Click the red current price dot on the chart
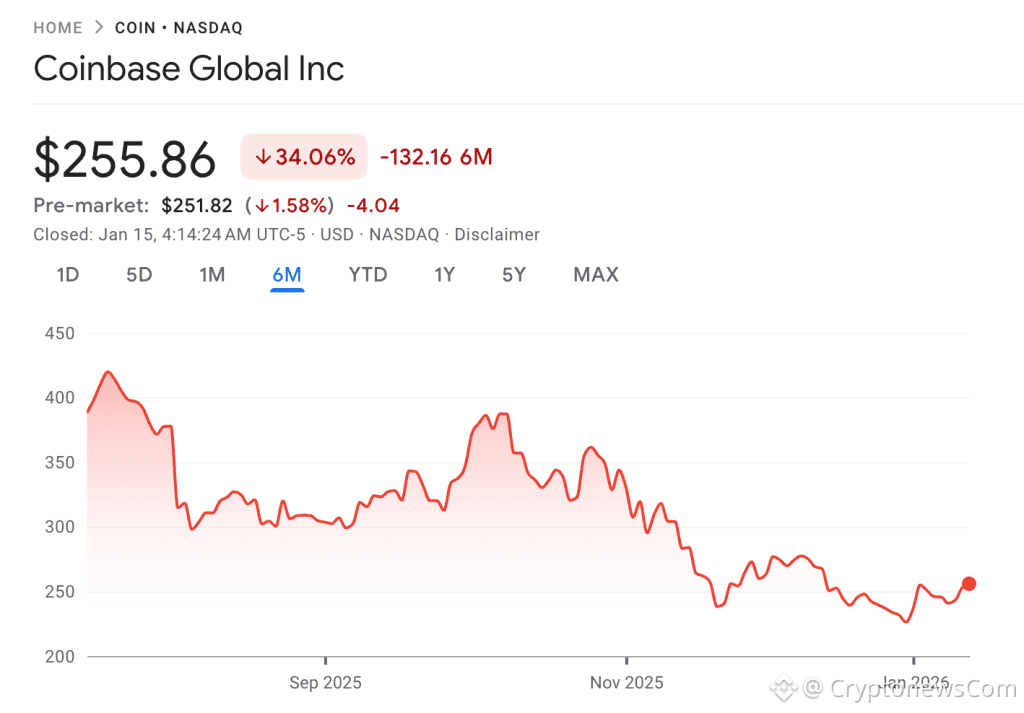1024x713 pixels. 969,584
